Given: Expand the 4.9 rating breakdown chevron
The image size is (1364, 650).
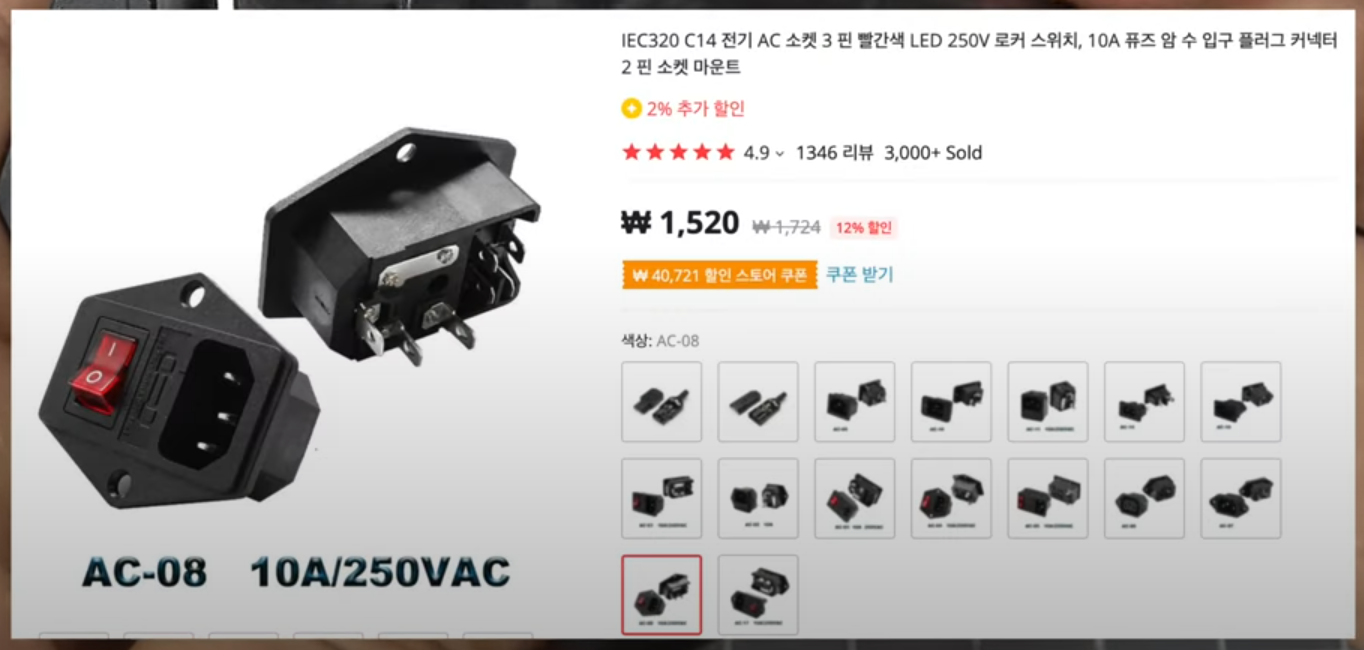Looking at the screenshot, I should pos(780,154).
